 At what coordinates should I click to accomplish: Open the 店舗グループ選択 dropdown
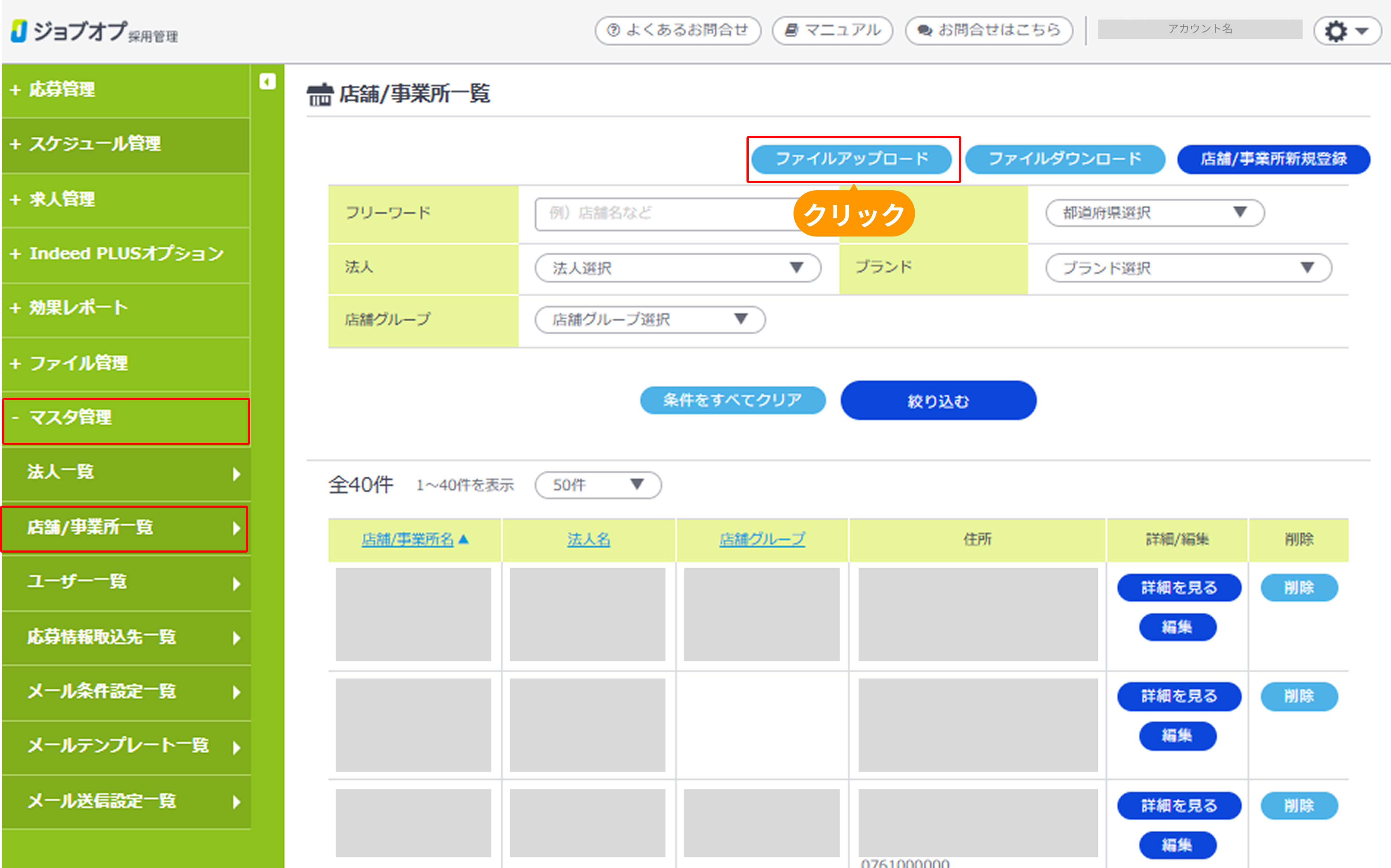point(649,320)
